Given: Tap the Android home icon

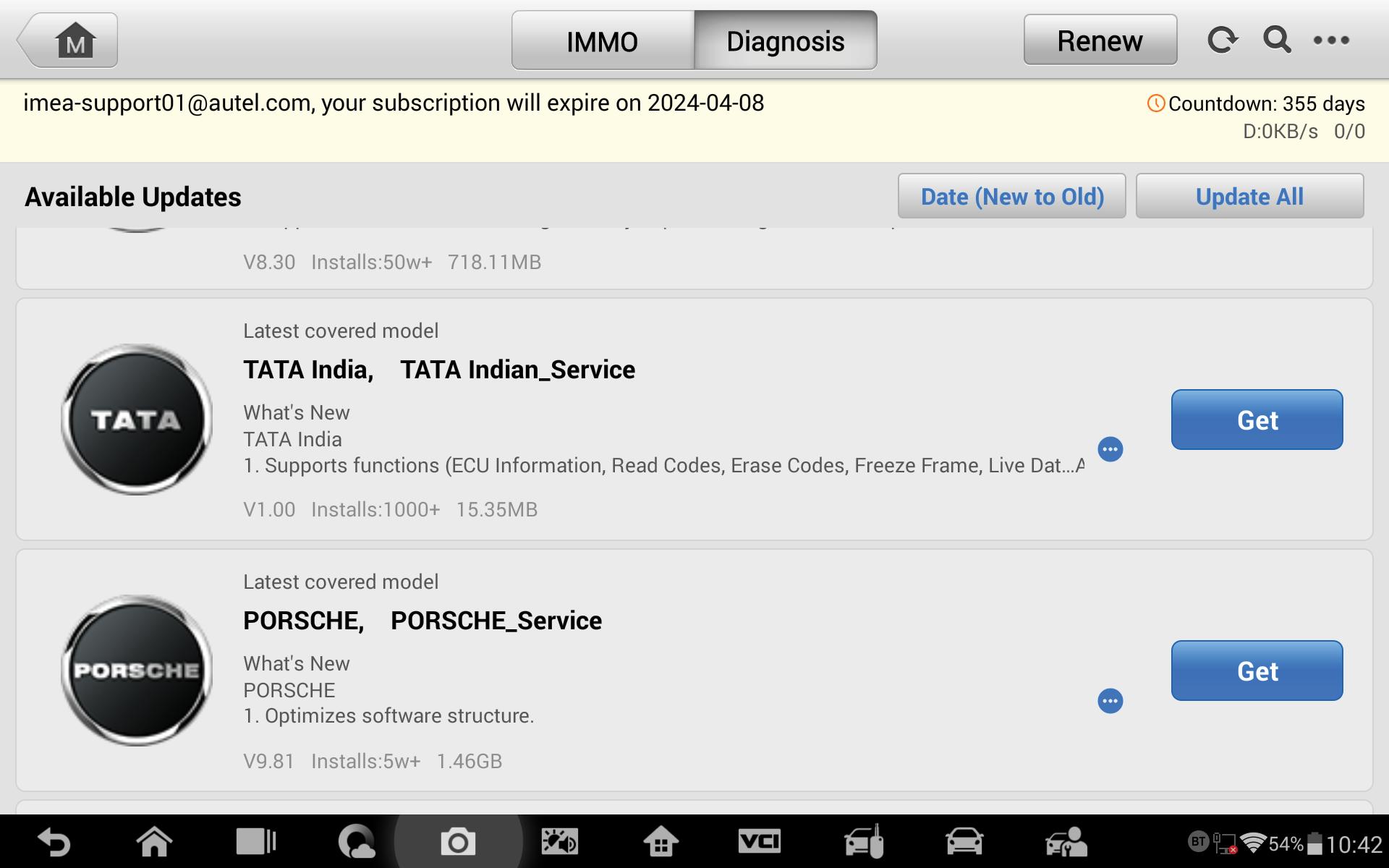Looking at the screenshot, I should [x=154, y=842].
